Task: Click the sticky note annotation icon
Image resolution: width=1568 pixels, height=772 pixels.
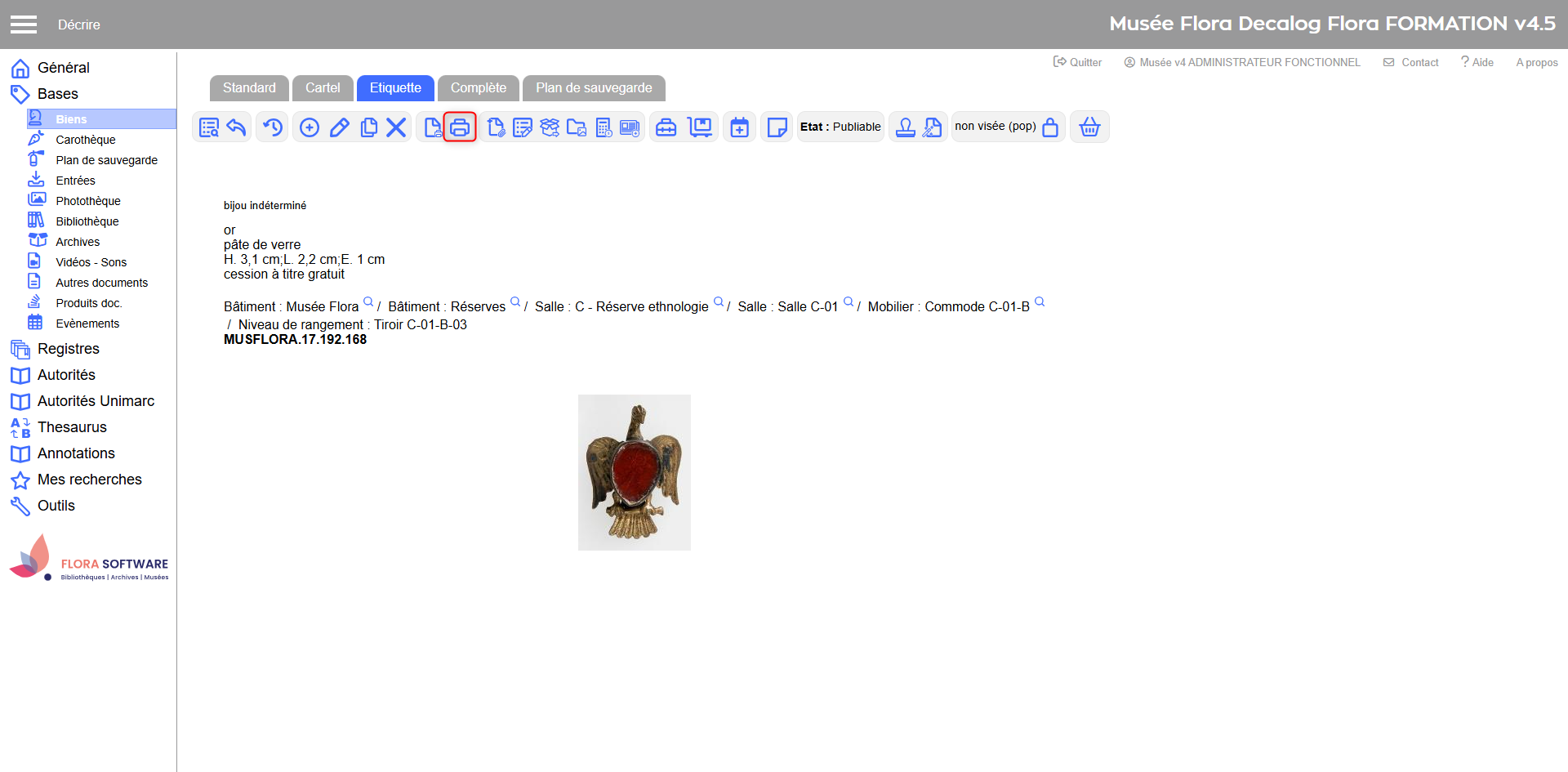Action: click(777, 127)
